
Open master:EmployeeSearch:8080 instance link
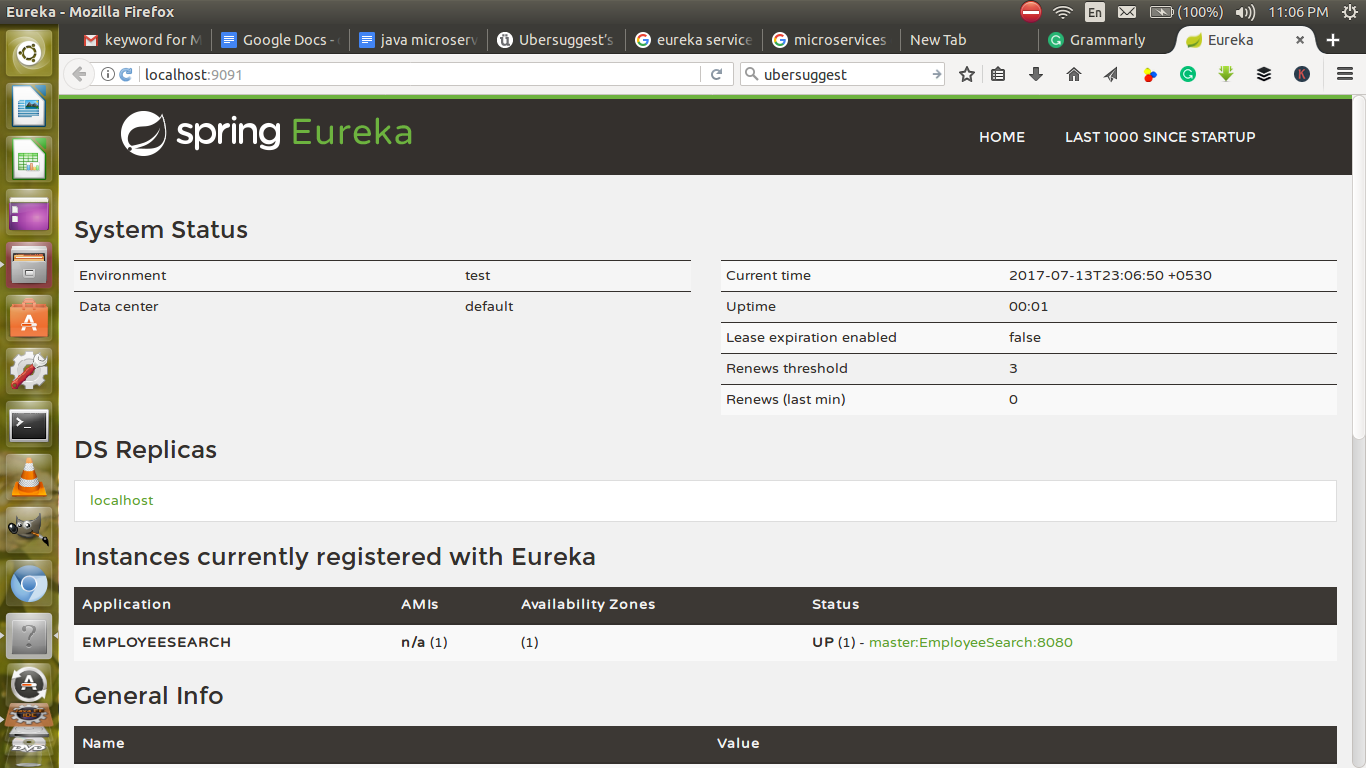tap(970, 642)
